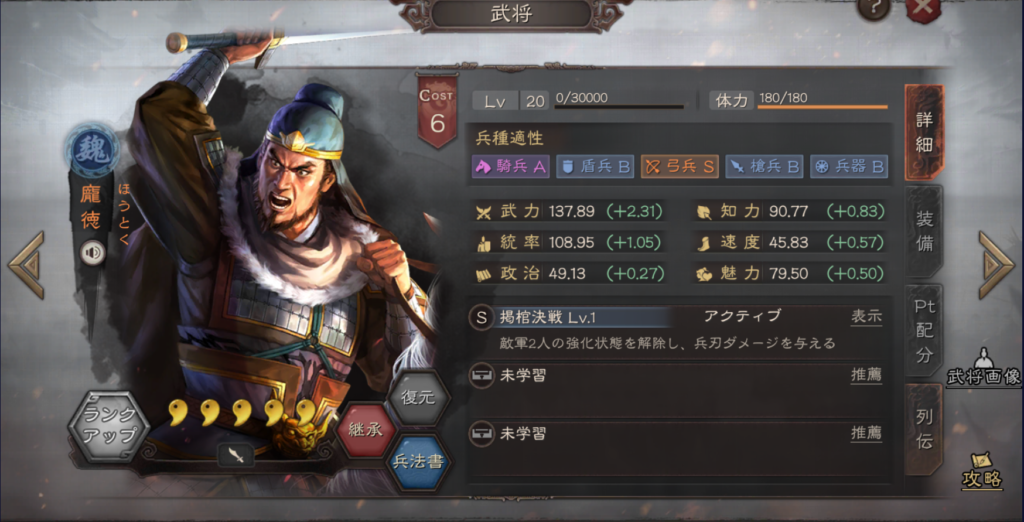The height and width of the screenshot is (522, 1024).
Task: Play the 龐徳 voice speaker icon
Action: (x=93, y=253)
